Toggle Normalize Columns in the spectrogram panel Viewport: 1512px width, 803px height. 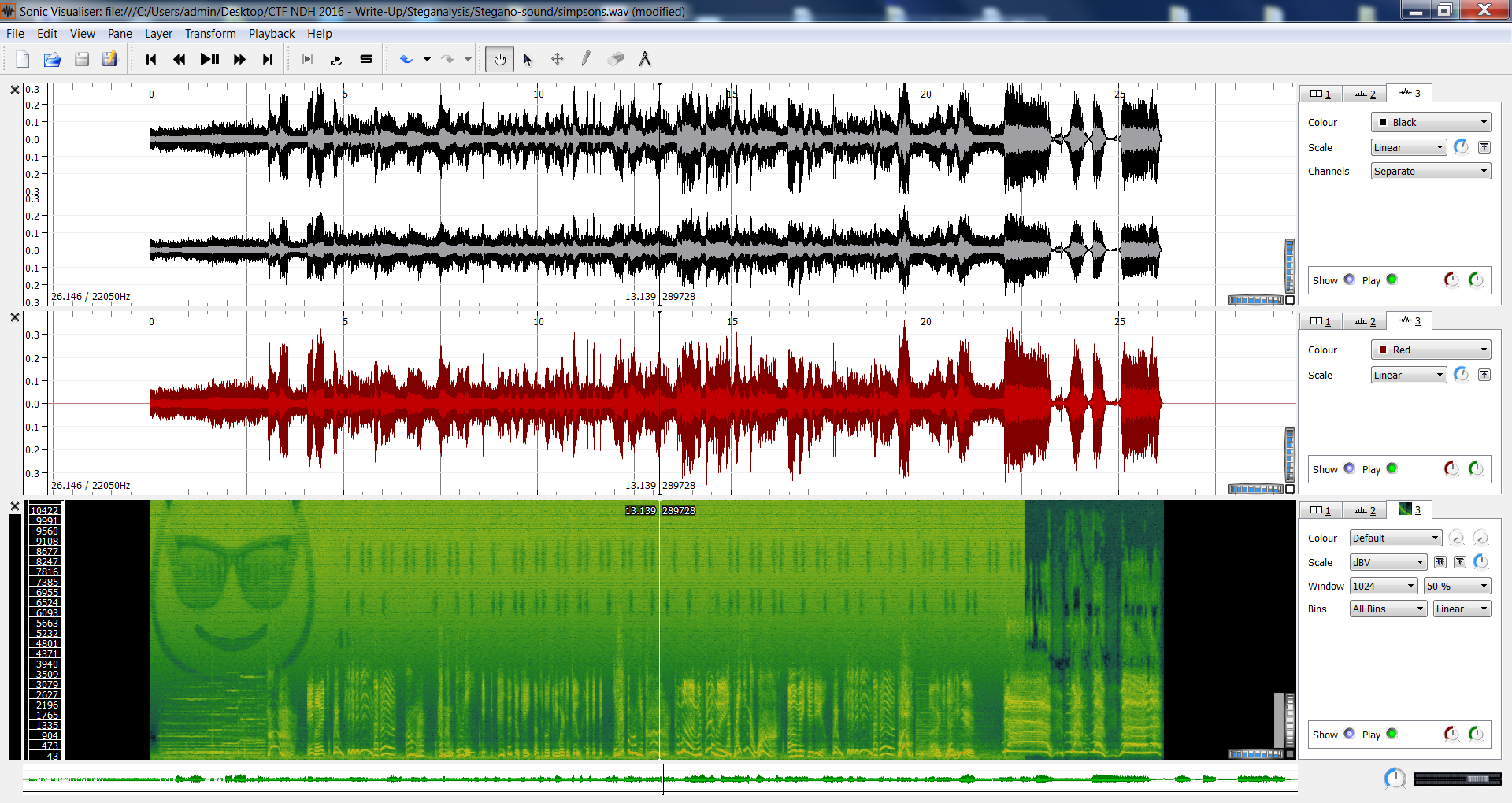tap(1440, 562)
